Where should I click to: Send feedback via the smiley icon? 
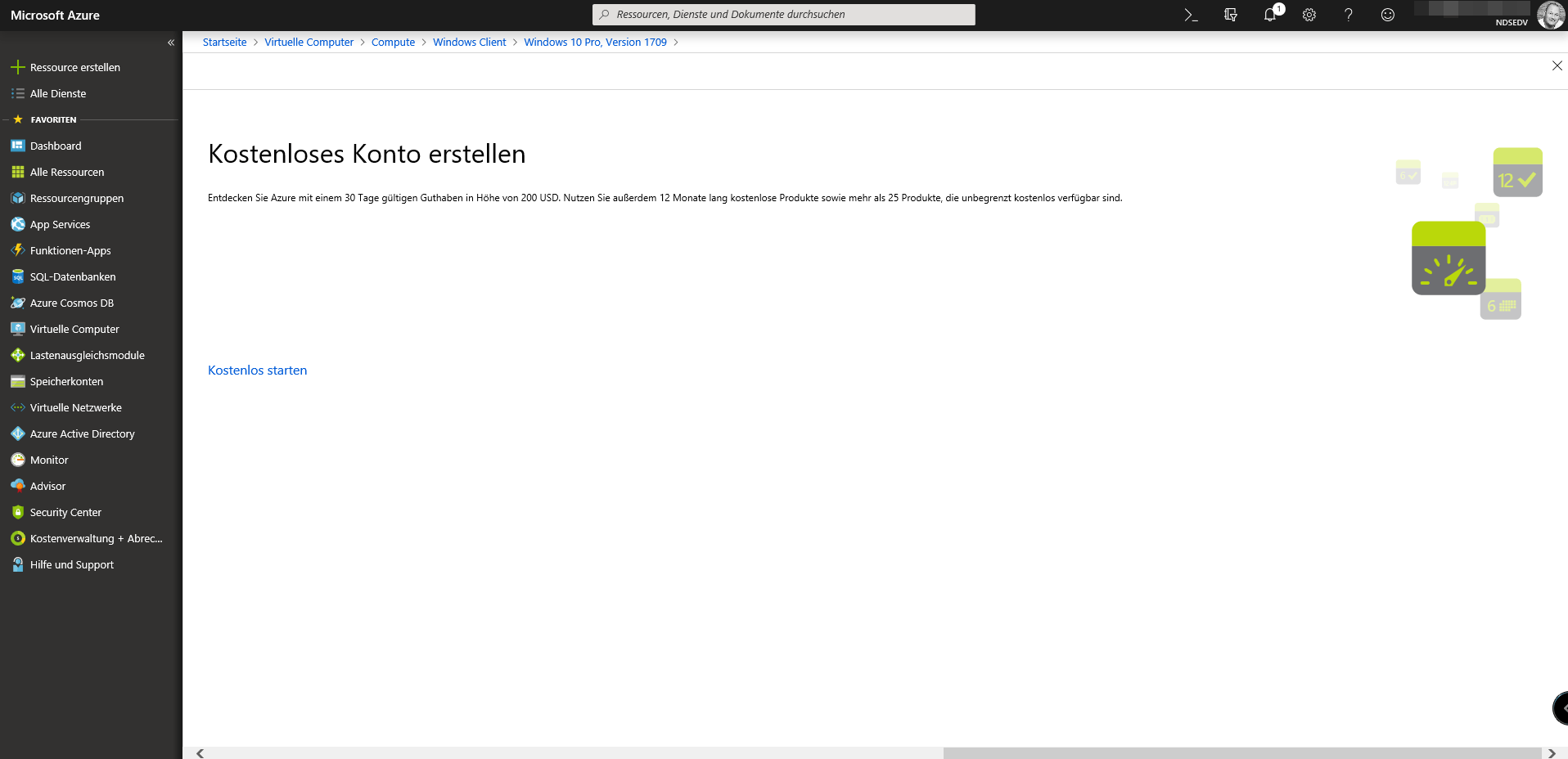click(1387, 15)
